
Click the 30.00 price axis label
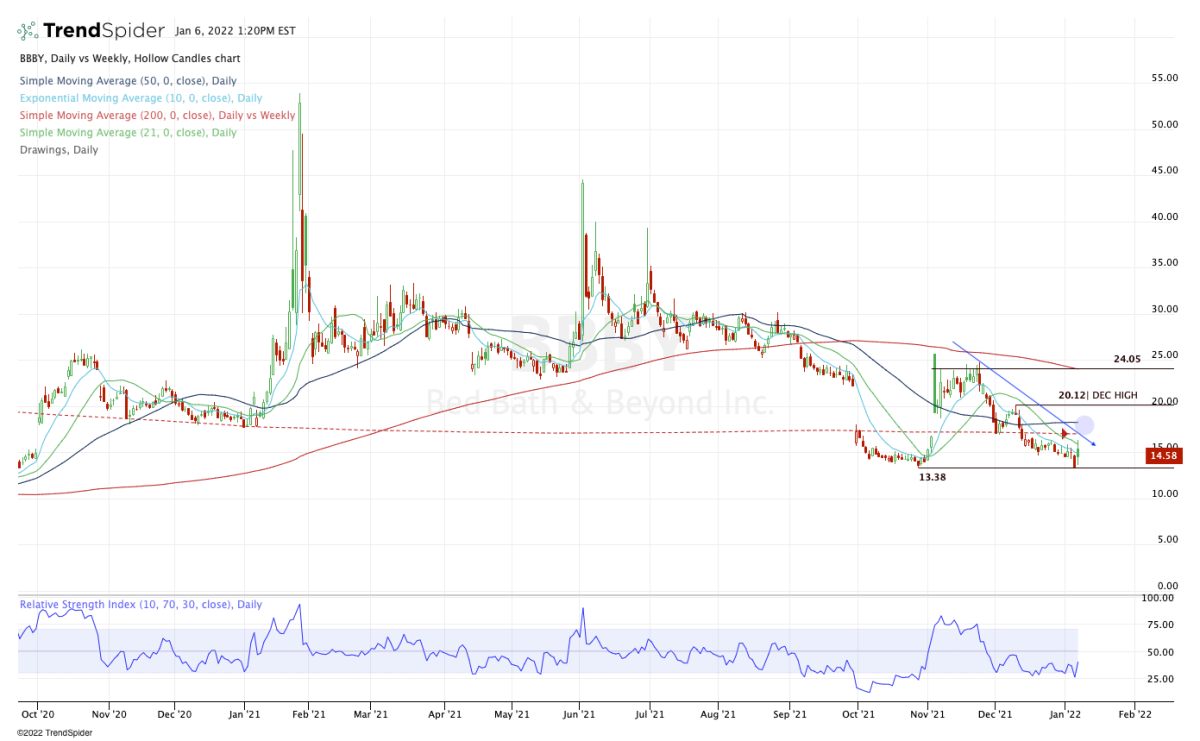(1167, 309)
